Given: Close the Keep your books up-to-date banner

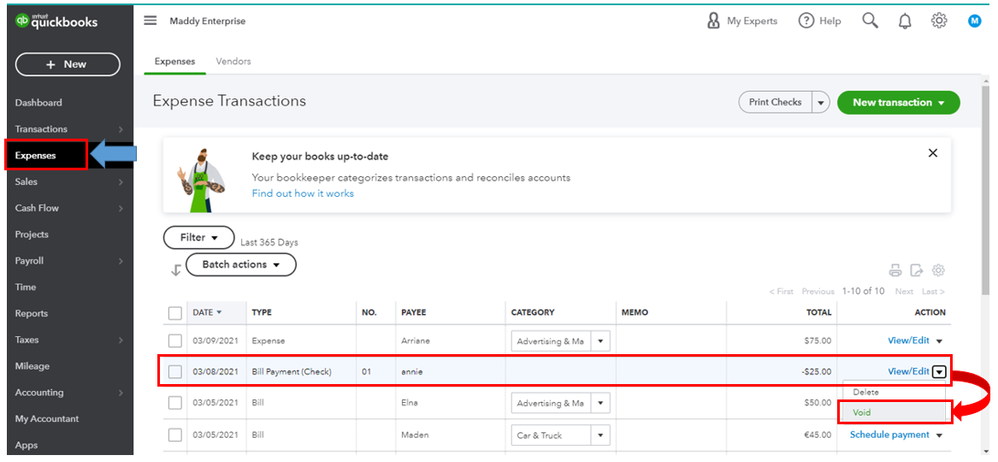Looking at the screenshot, I should coord(933,153).
